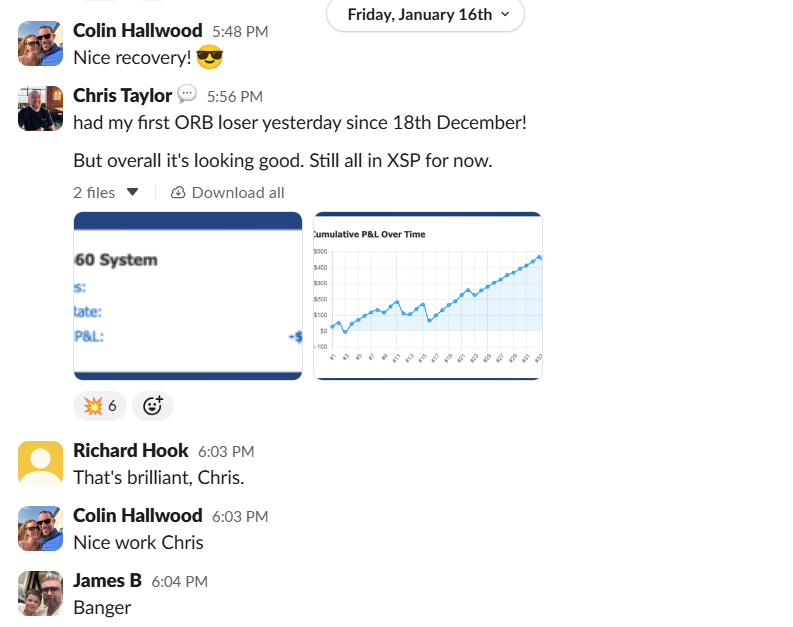
Task: Click the Download all cloud icon
Action: 178,192
